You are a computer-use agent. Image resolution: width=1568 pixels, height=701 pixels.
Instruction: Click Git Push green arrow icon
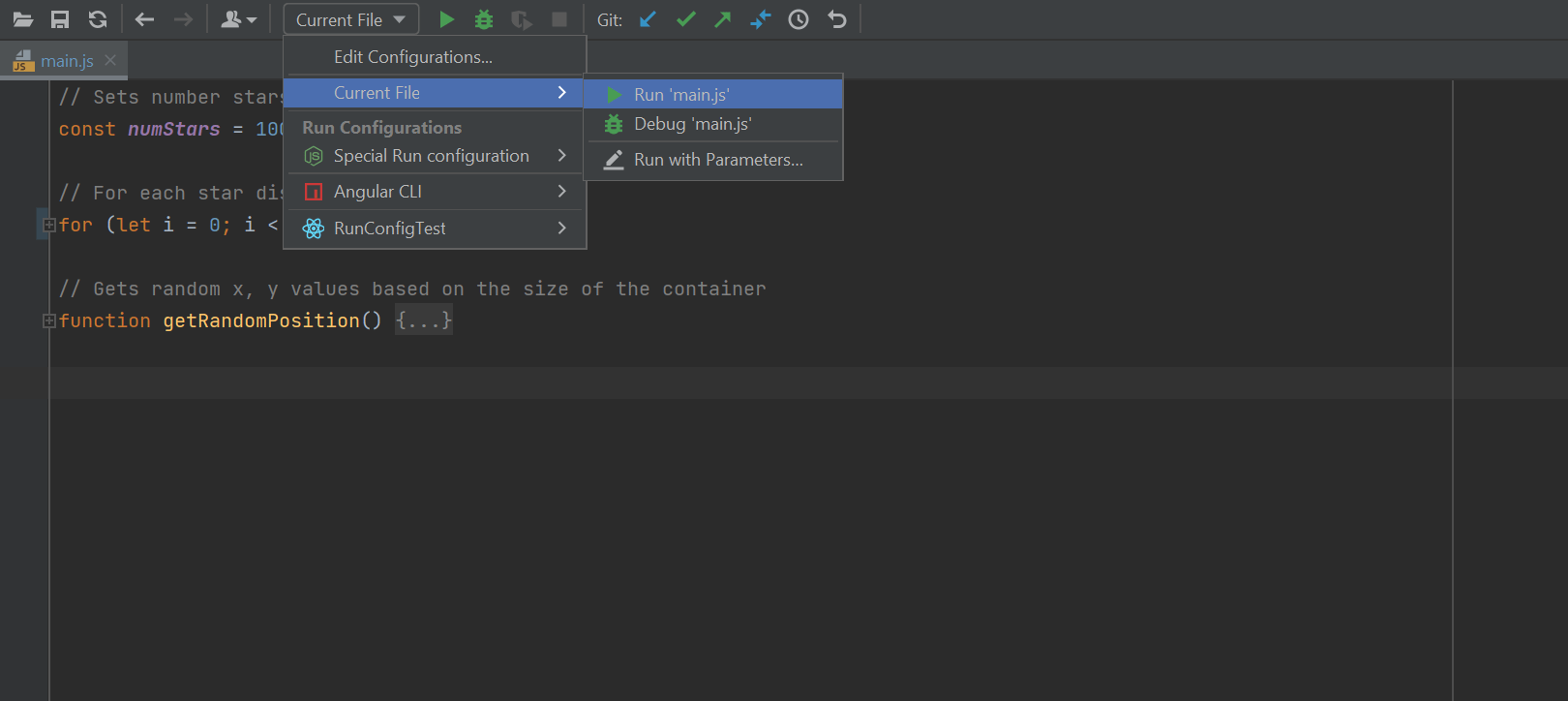723,19
